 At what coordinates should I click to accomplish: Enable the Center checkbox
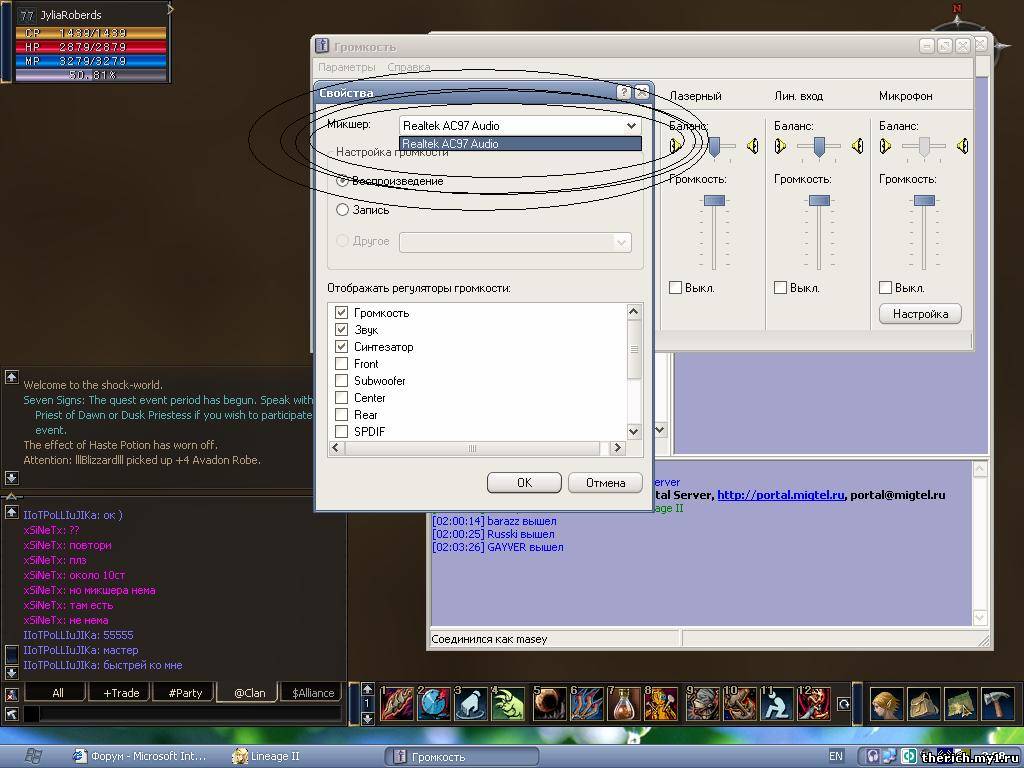341,397
